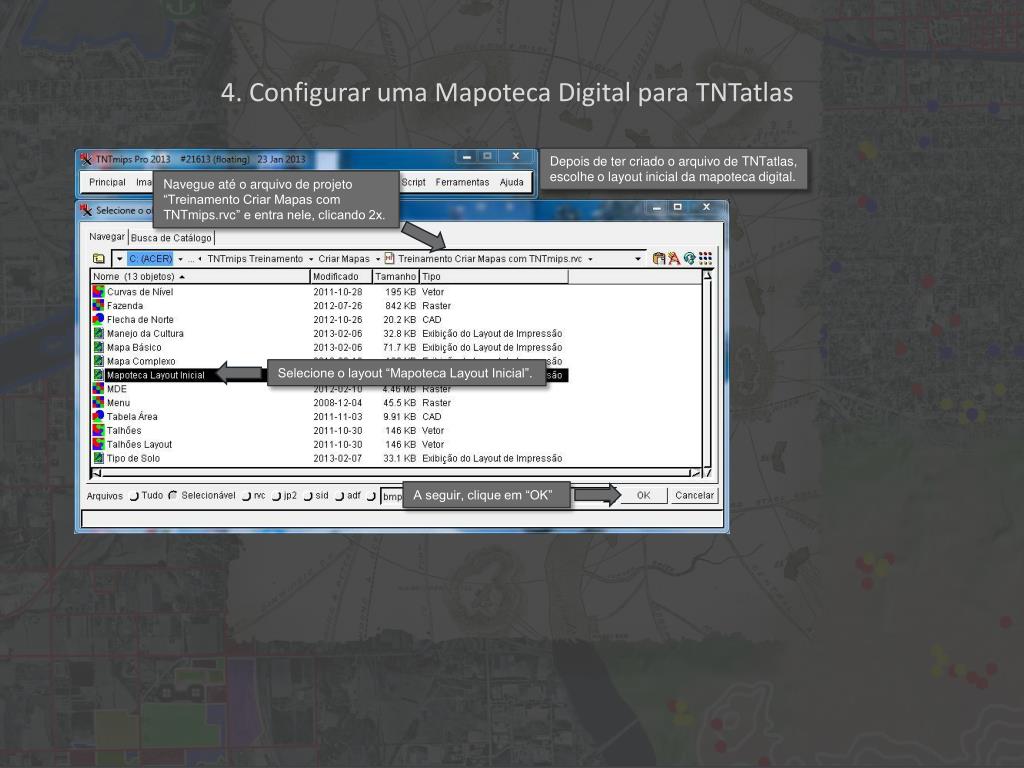Click the Fazenda raster icon
The image size is (1024, 768).
99,305
